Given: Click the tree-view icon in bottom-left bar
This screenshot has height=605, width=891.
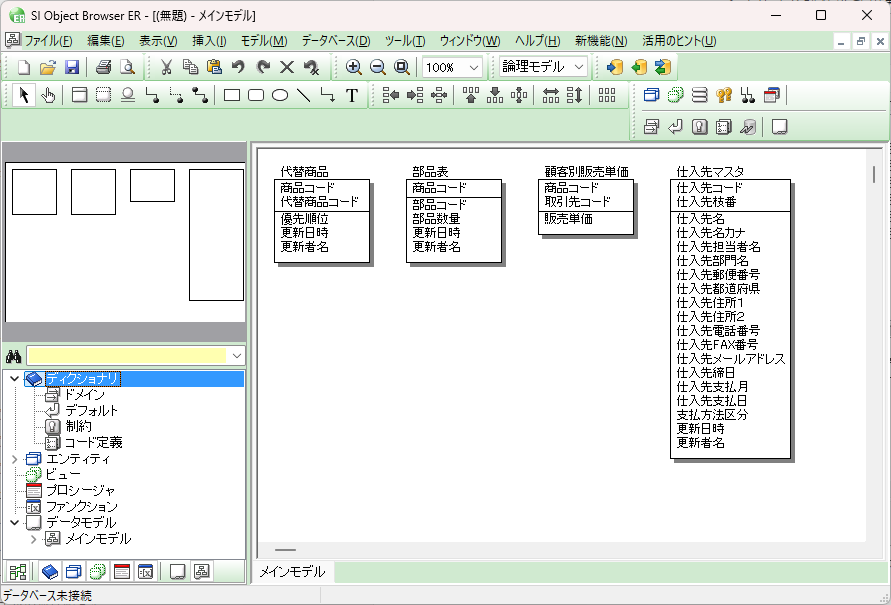Looking at the screenshot, I should coord(18,571).
